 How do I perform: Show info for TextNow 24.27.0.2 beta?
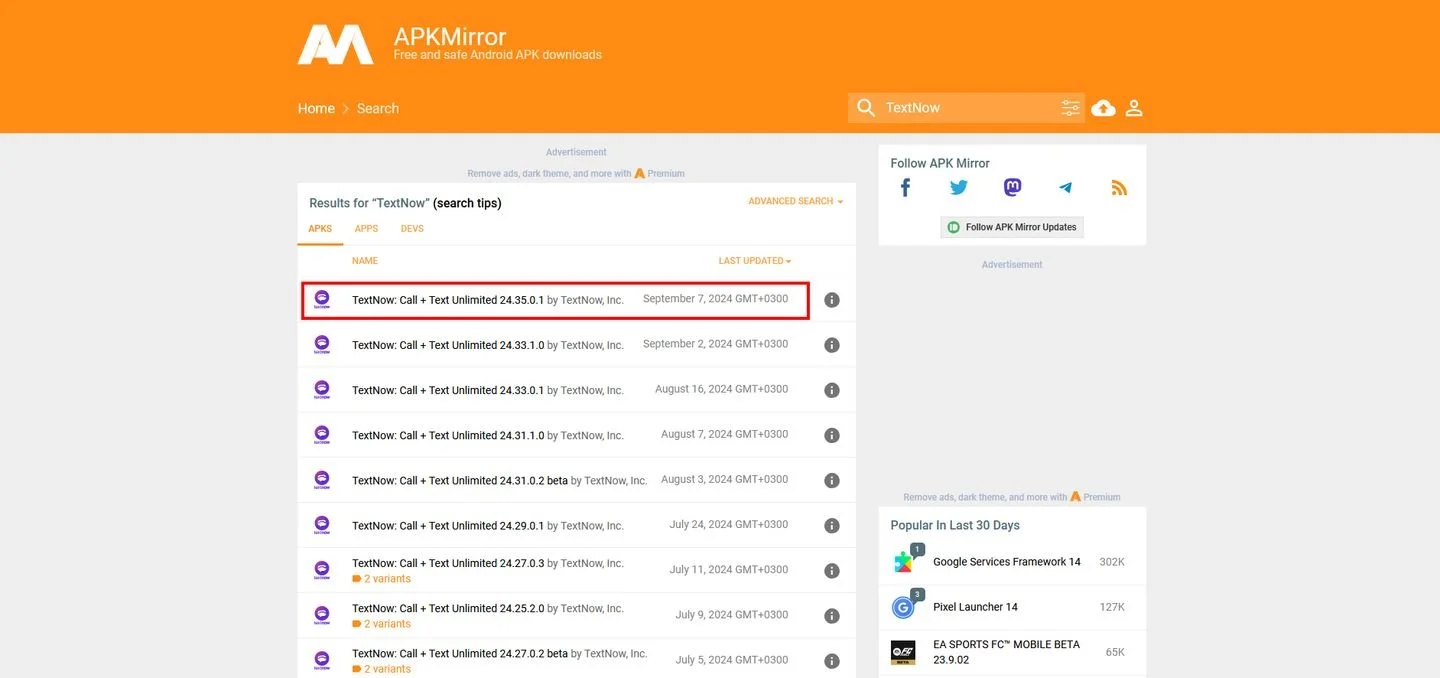(831, 660)
